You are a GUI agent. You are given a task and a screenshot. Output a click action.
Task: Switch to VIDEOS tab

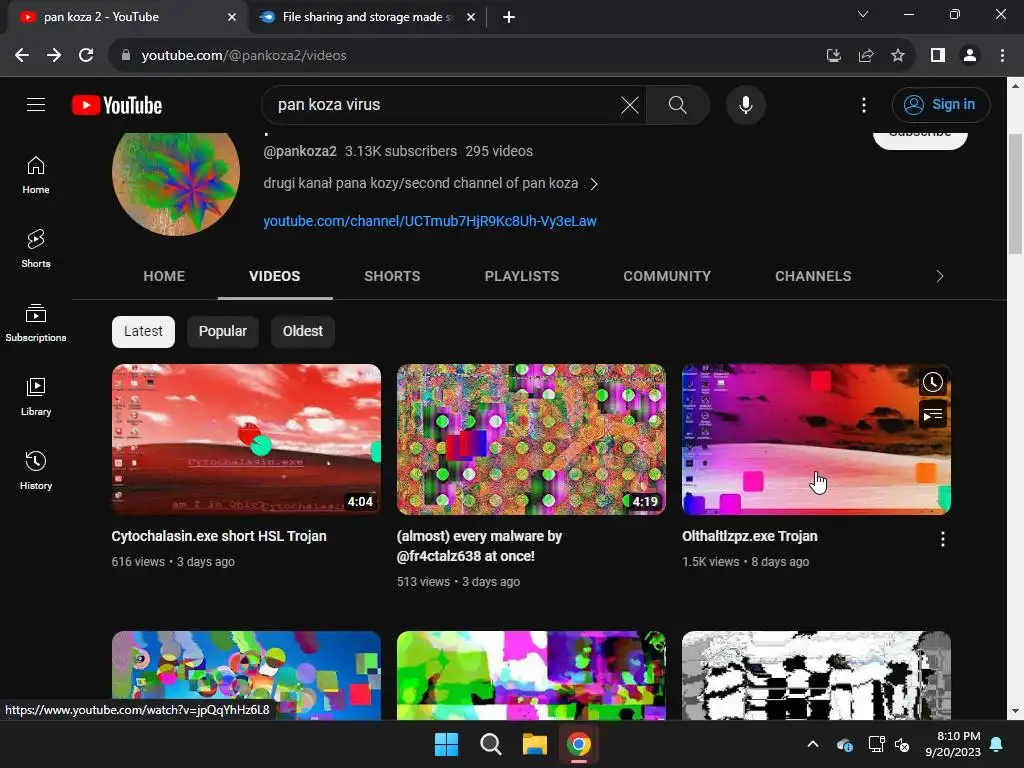click(x=274, y=276)
